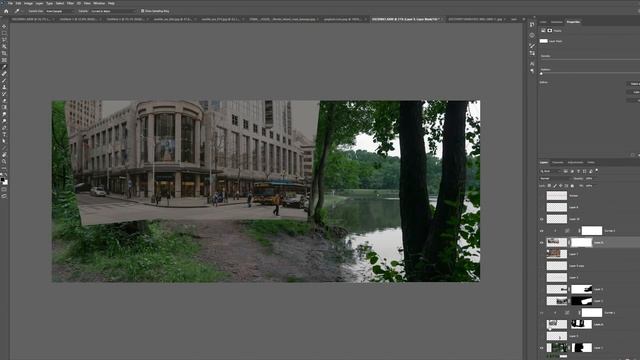The height and width of the screenshot is (360, 640).
Task: Select the Eyedropper tool in the toolbar
Action: pyautogui.click(x=4, y=67)
